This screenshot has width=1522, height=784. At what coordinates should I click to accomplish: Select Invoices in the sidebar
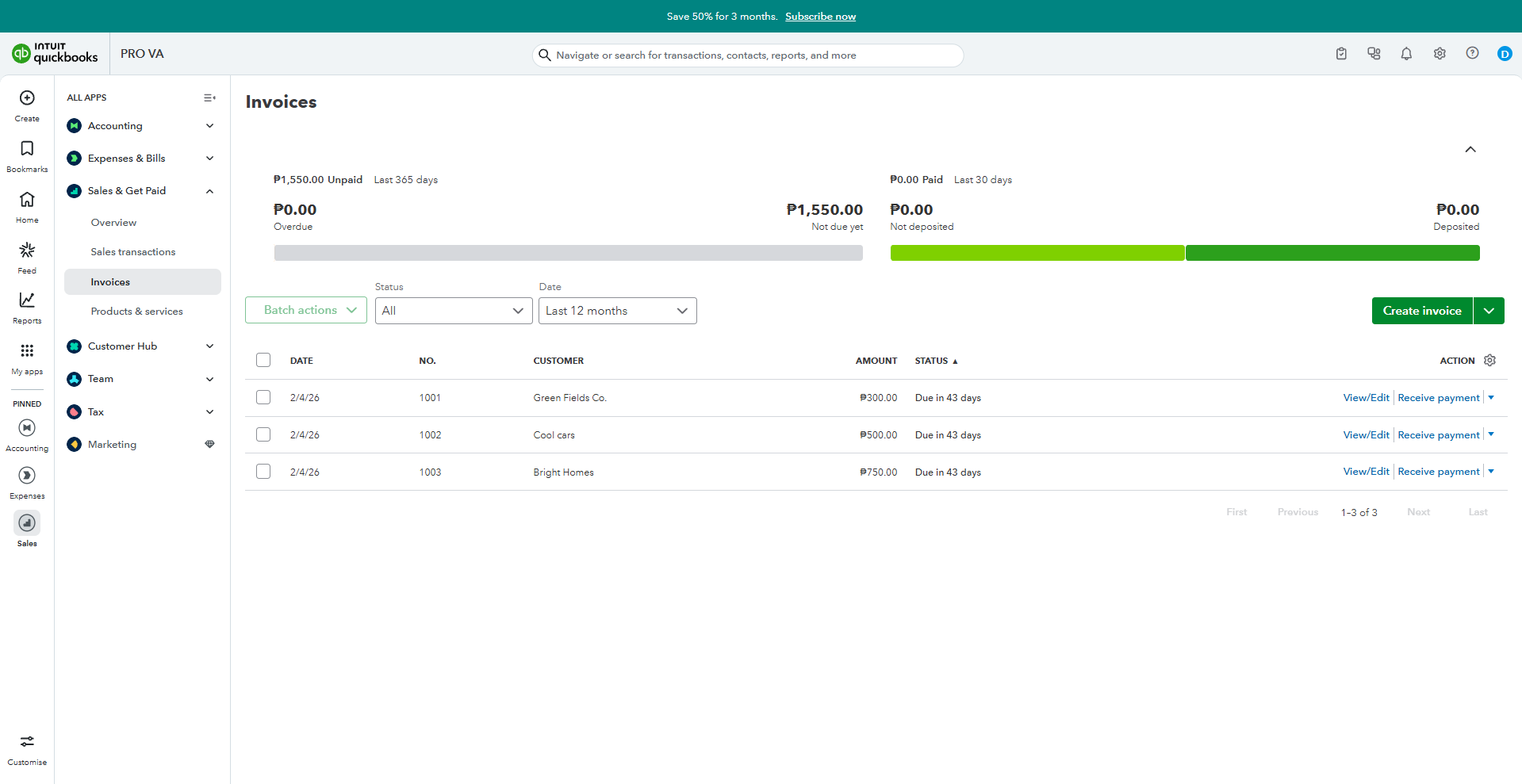click(143, 282)
